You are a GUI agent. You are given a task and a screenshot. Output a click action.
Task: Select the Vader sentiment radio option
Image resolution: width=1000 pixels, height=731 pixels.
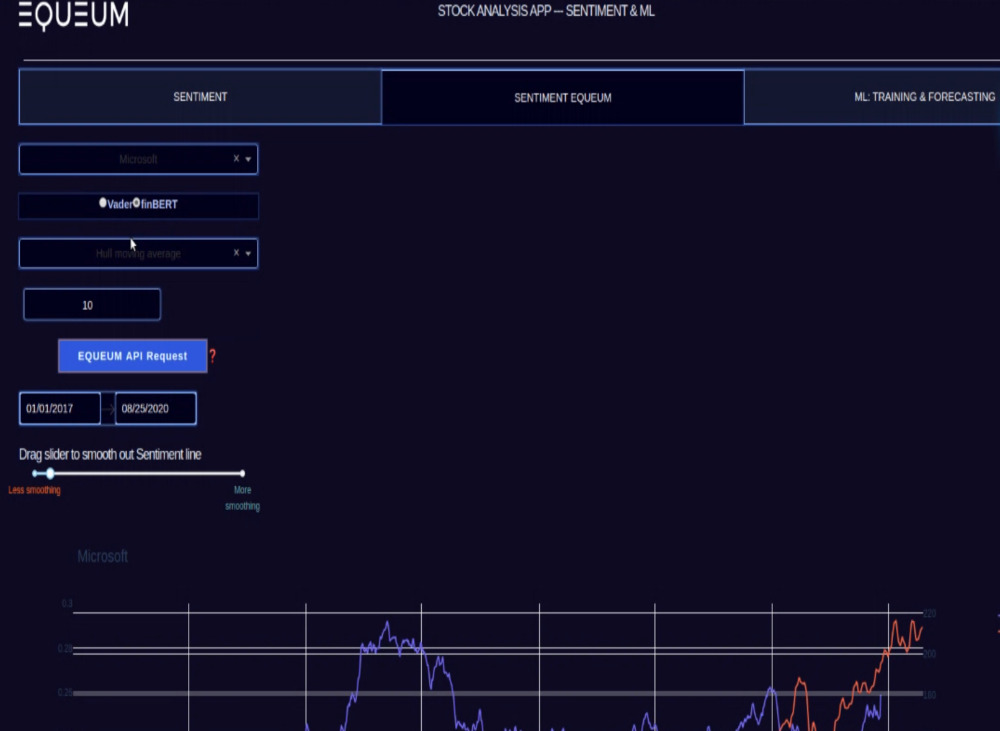point(103,203)
